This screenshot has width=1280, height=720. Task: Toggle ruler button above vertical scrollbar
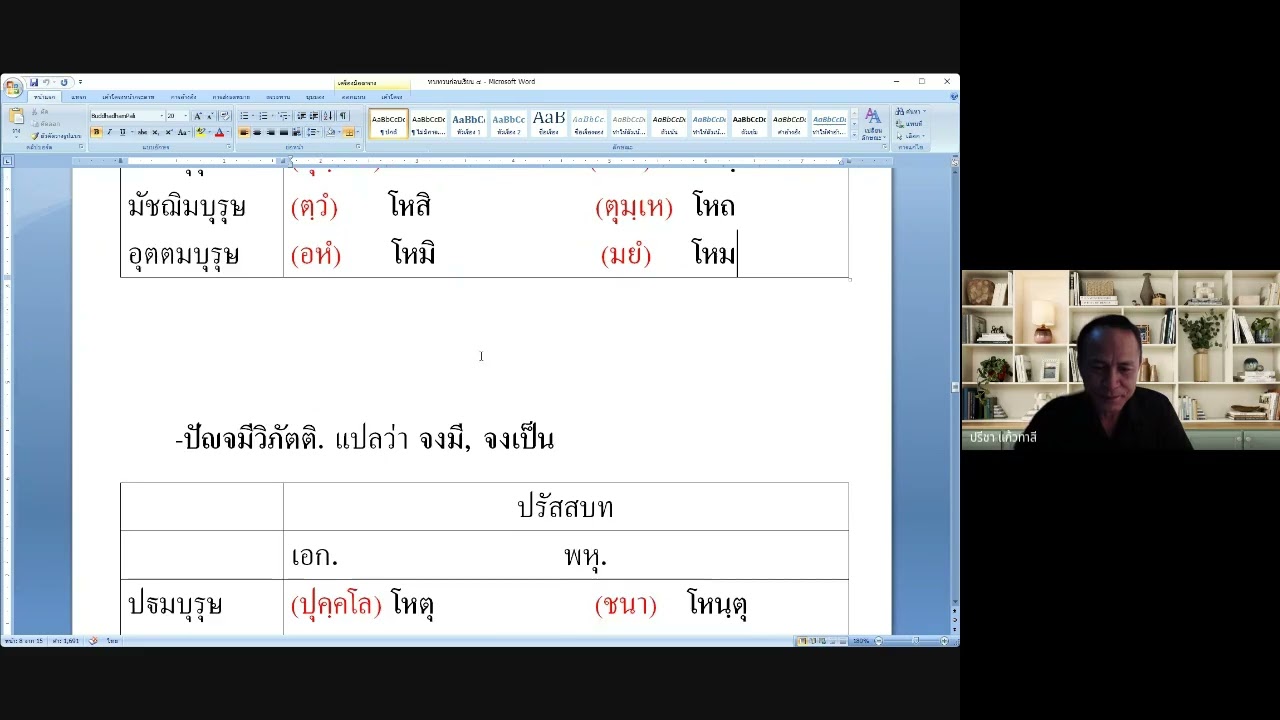tap(953, 161)
